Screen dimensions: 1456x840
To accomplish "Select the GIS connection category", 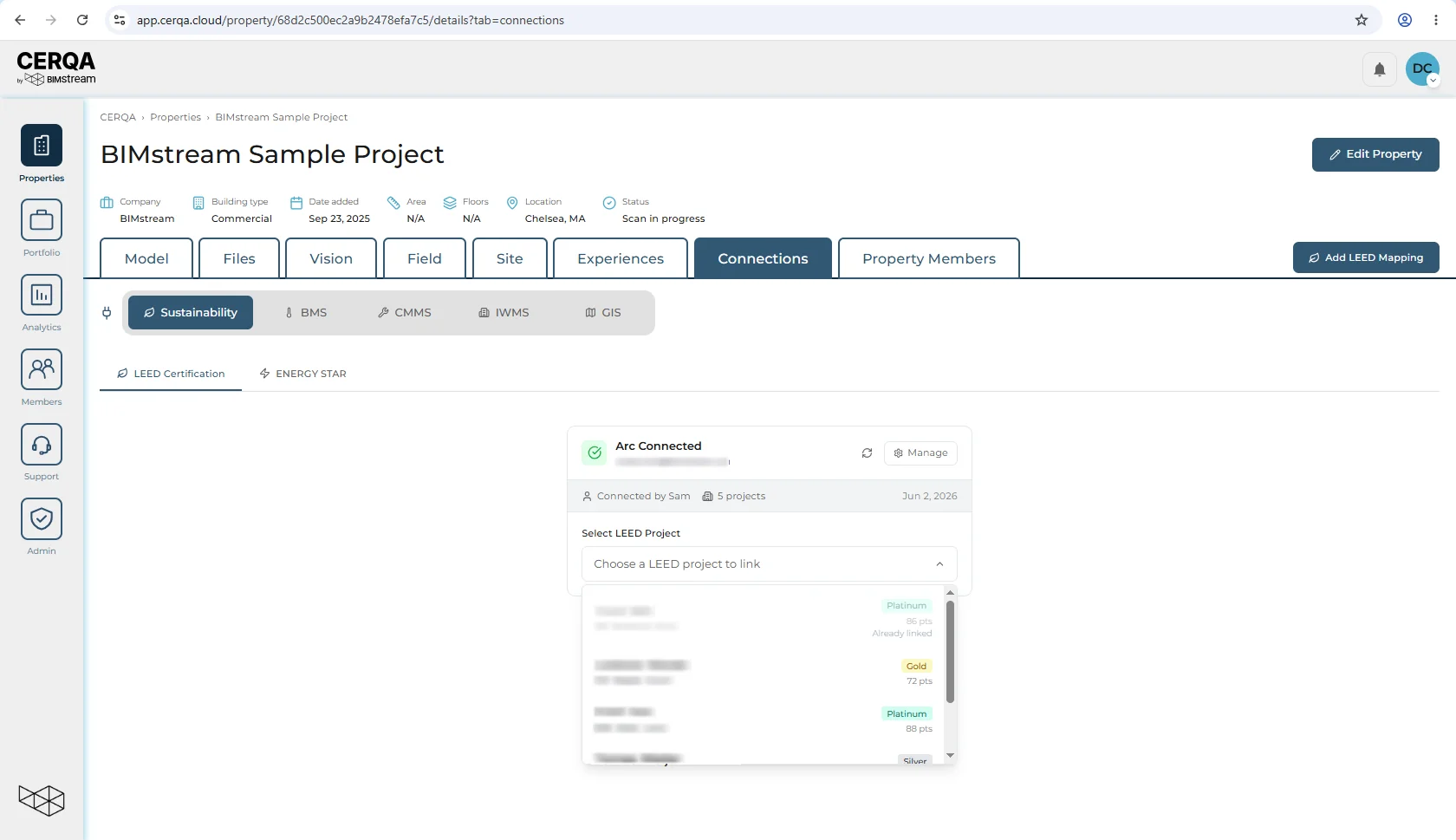I will (x=603, y=313).
